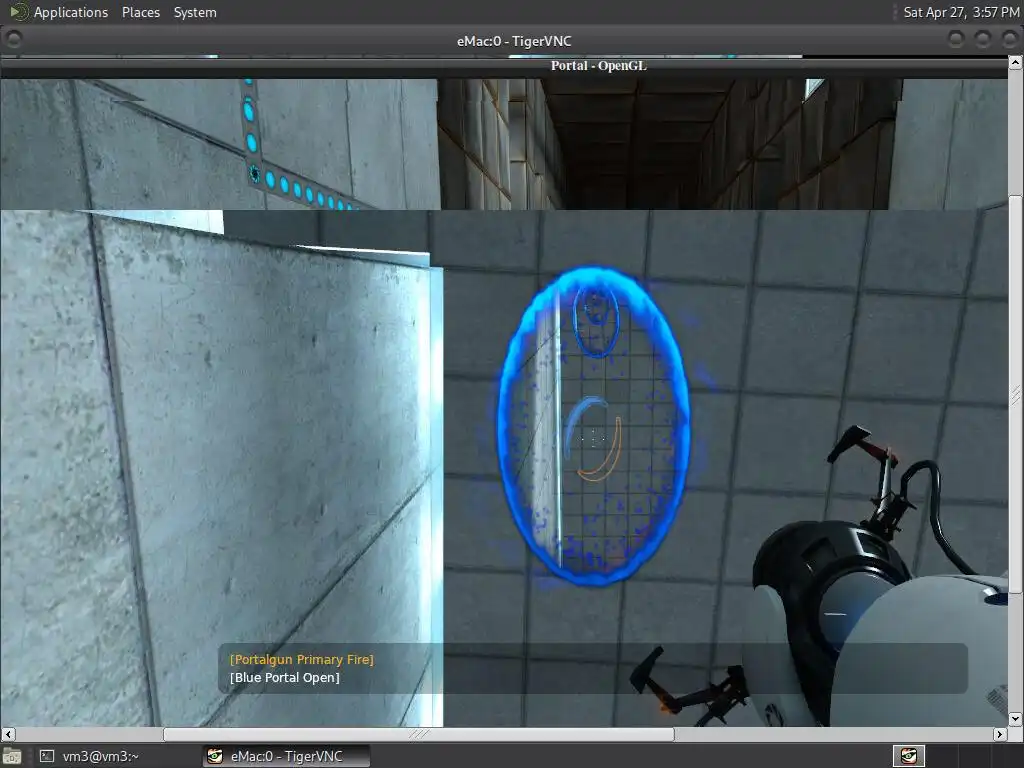
Task: Click the Applications menu logo icon
Action: click(x=19, y=12)
